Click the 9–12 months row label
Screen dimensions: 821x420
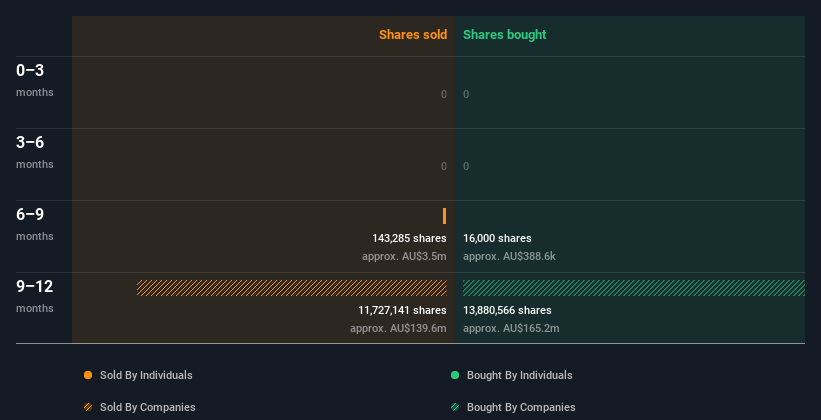click(35, 296)
